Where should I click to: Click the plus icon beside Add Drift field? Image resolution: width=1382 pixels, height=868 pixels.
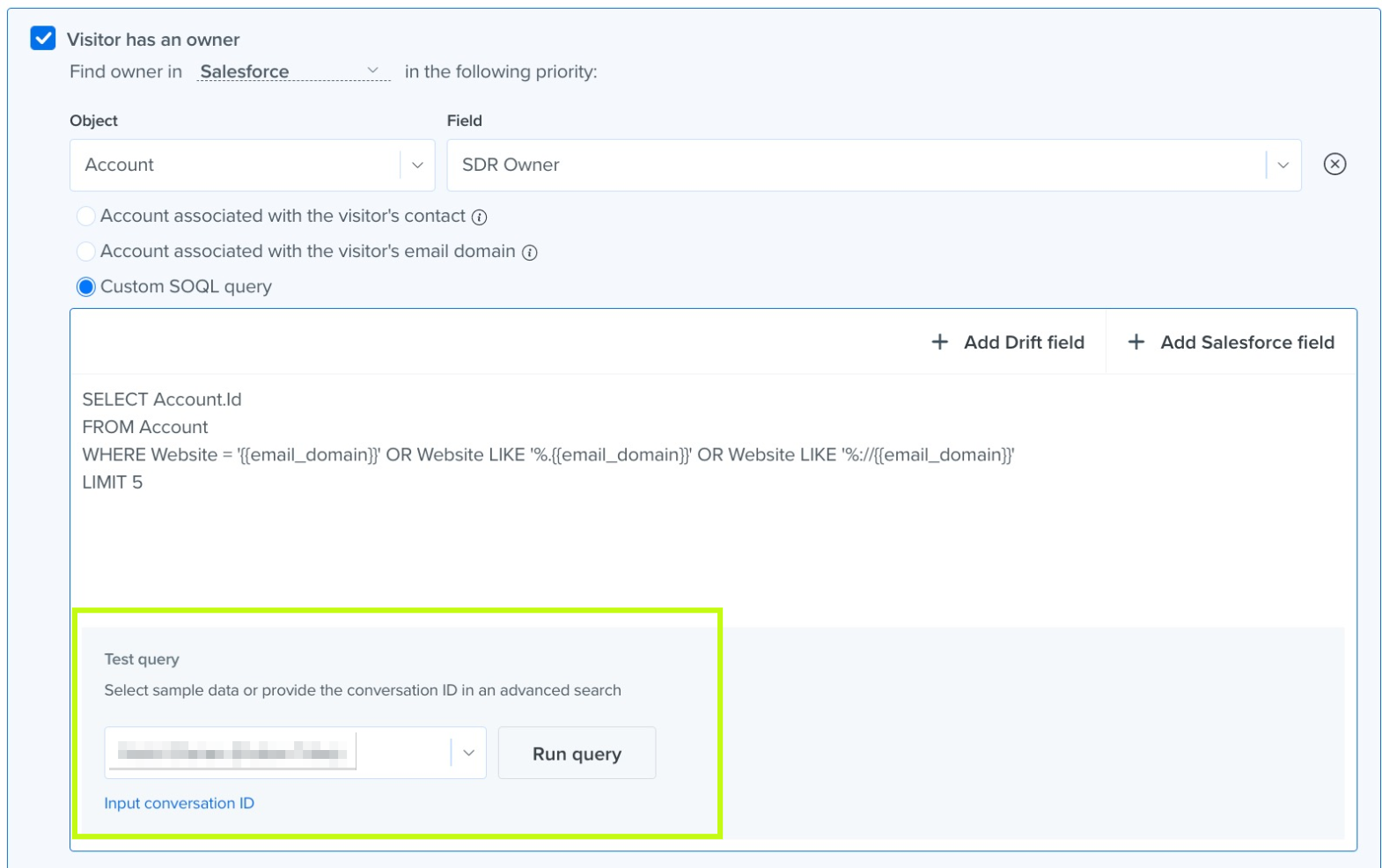point(940,342)
